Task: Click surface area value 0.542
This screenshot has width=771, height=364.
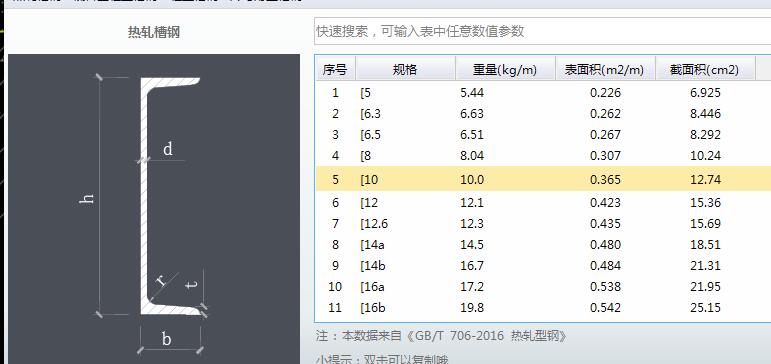Action: coord(605,308)
